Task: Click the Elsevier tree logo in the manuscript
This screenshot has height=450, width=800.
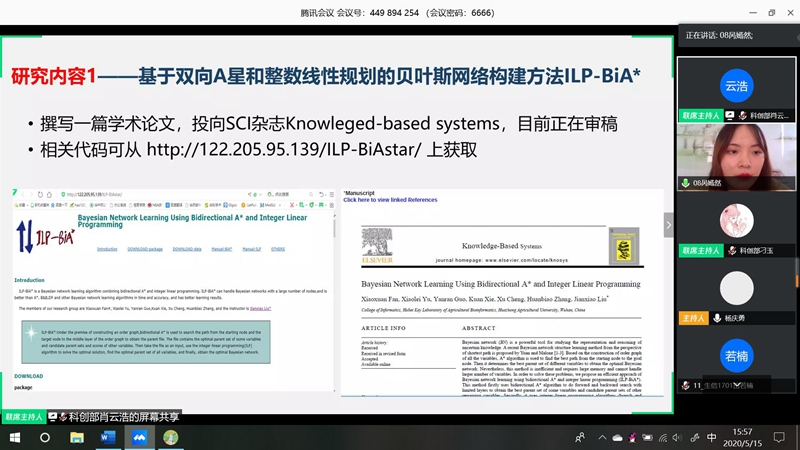Action: click(377, 245)
